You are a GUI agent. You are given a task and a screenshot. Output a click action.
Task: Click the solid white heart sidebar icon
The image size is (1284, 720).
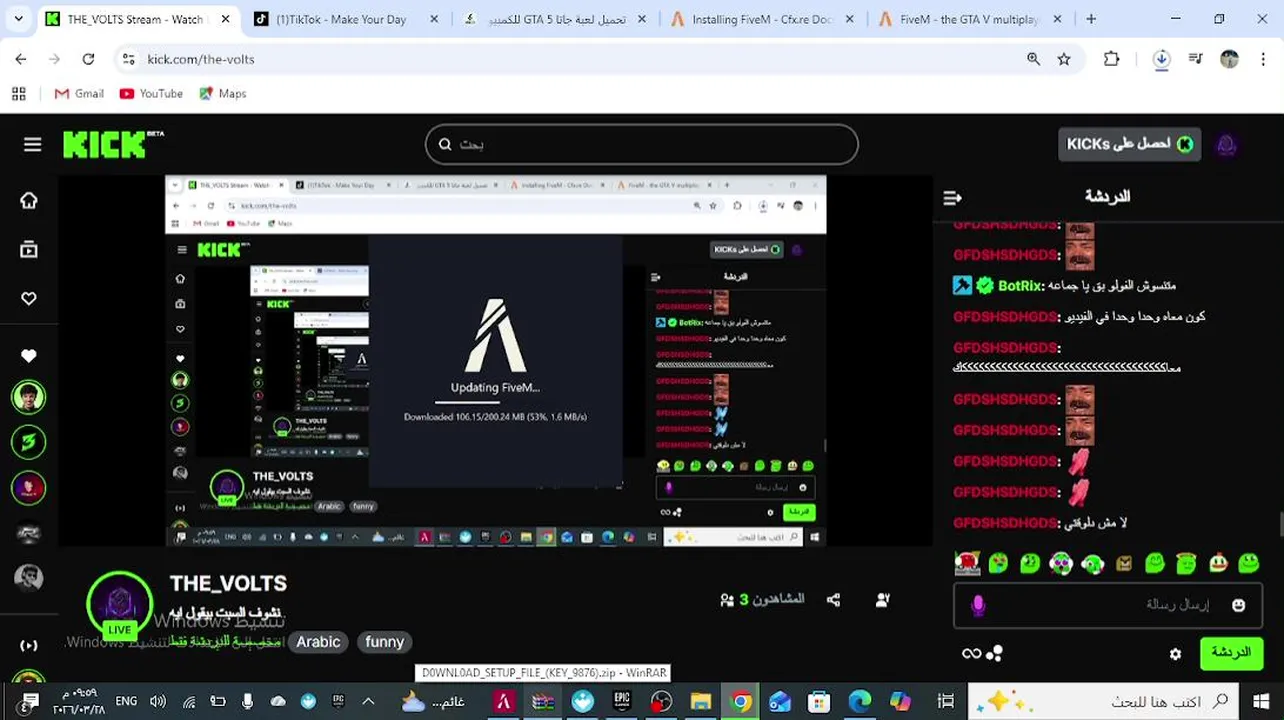29,356
